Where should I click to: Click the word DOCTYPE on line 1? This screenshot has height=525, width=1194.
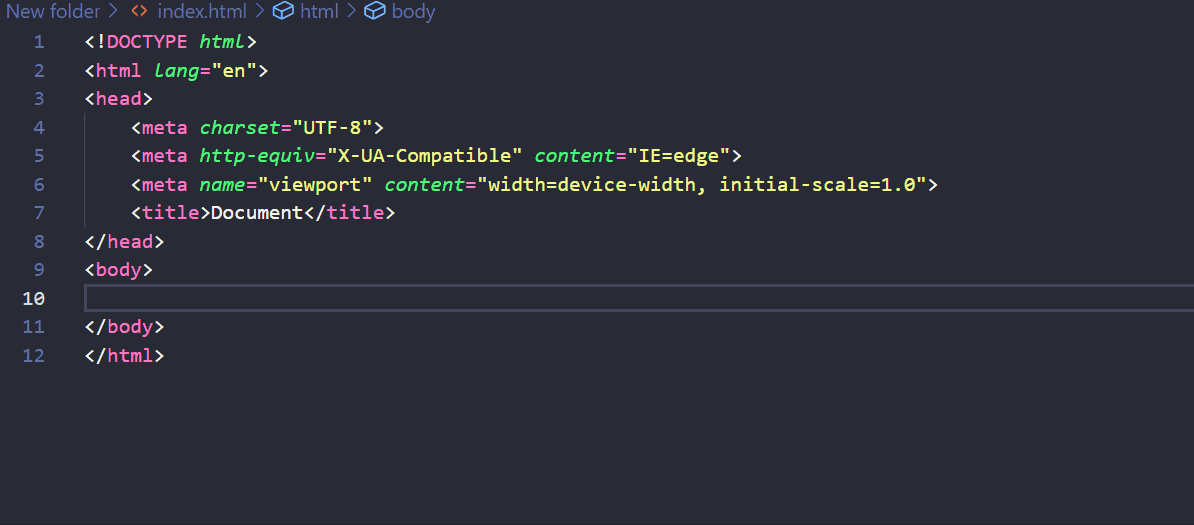point(147,42)
